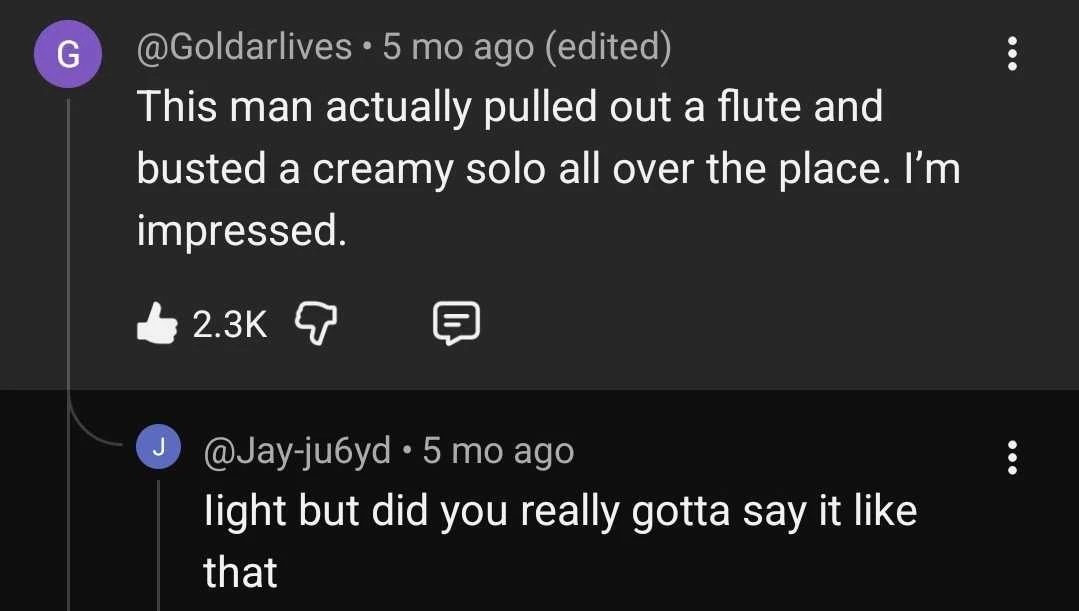Open the @Goldarlives channel link

click(x=244, y=47)
